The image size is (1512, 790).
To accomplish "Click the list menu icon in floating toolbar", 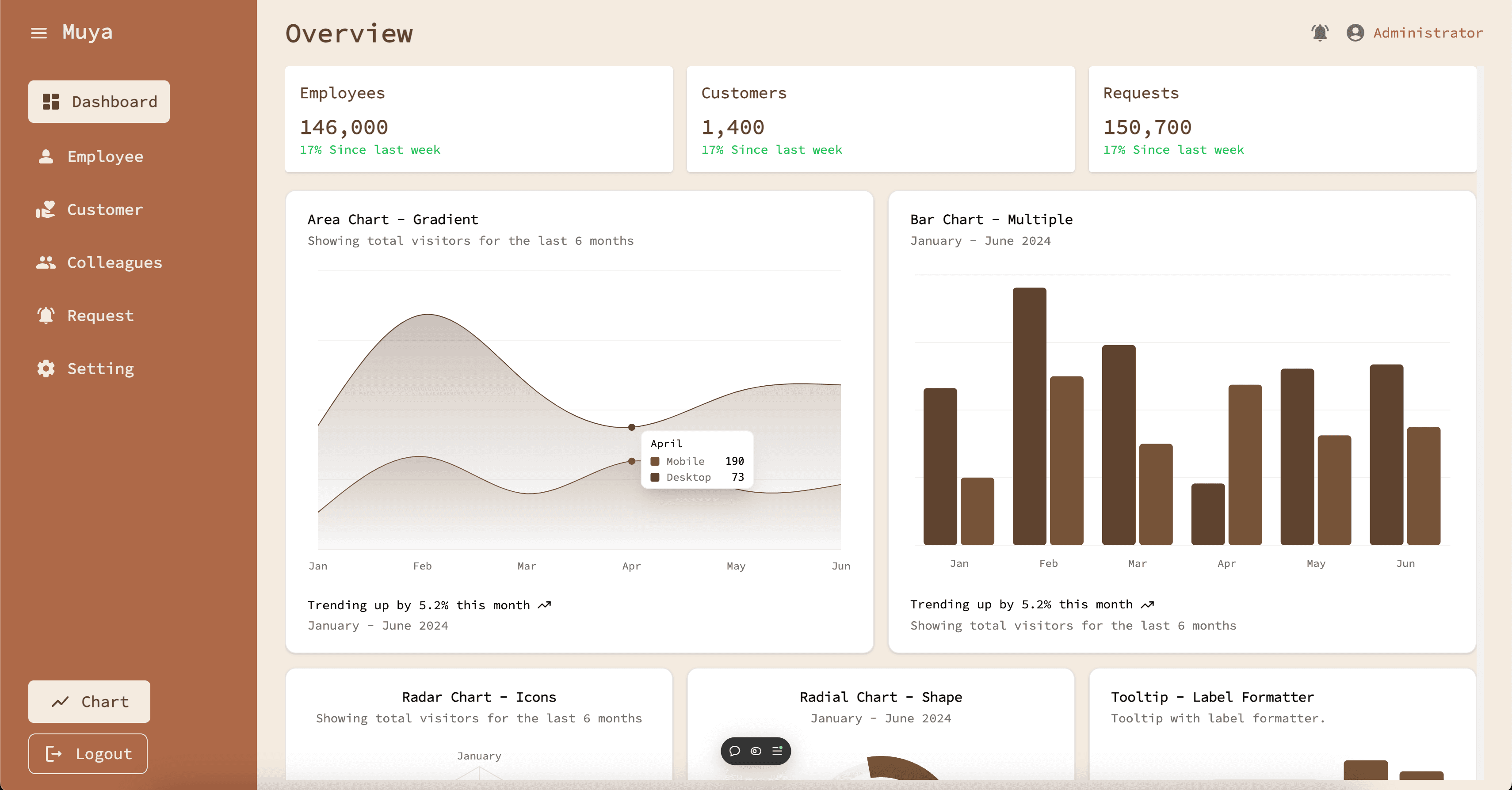I will click(x=777, y=751).
